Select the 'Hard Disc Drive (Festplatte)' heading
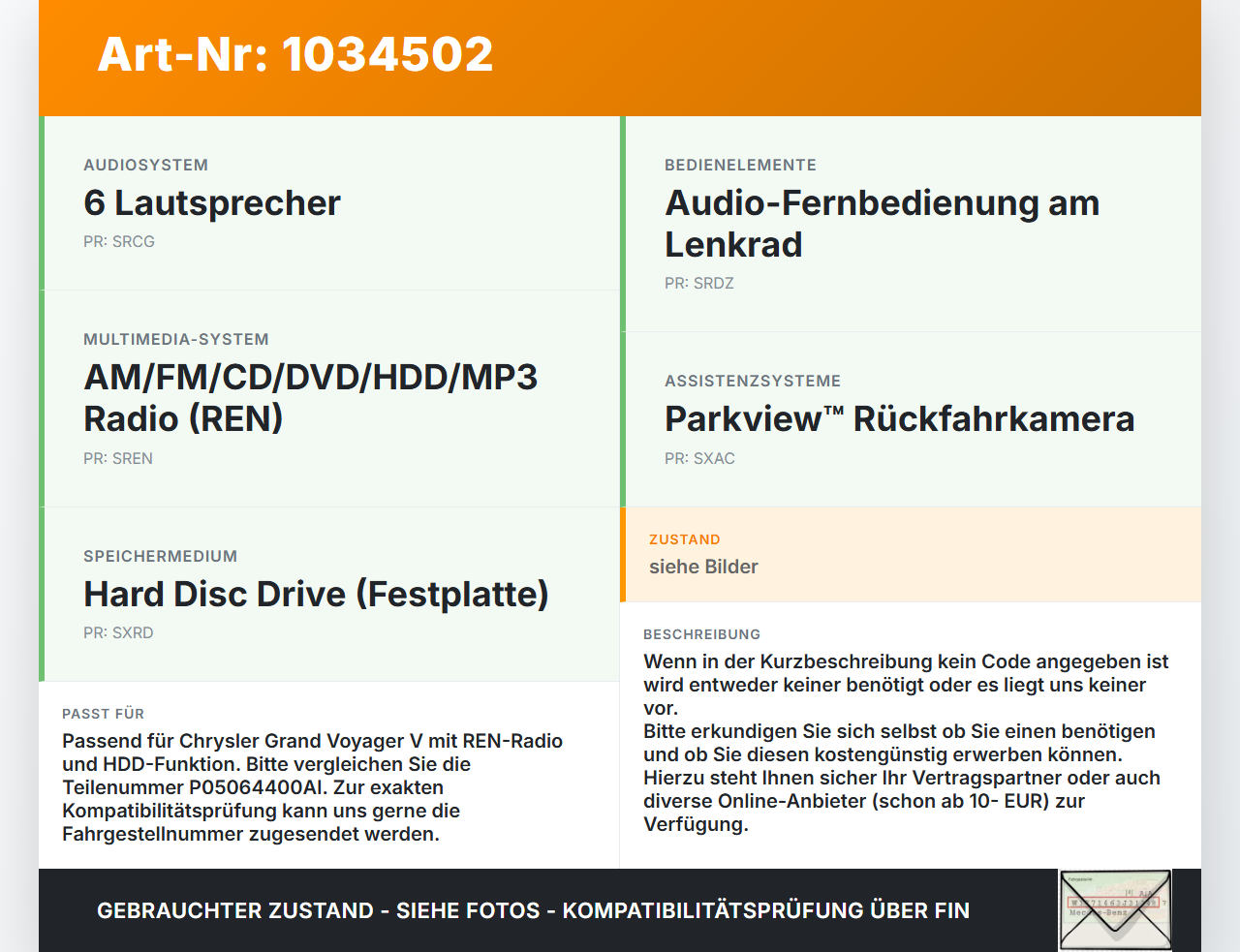This screenshot has height=952, width=1240. 316,594
